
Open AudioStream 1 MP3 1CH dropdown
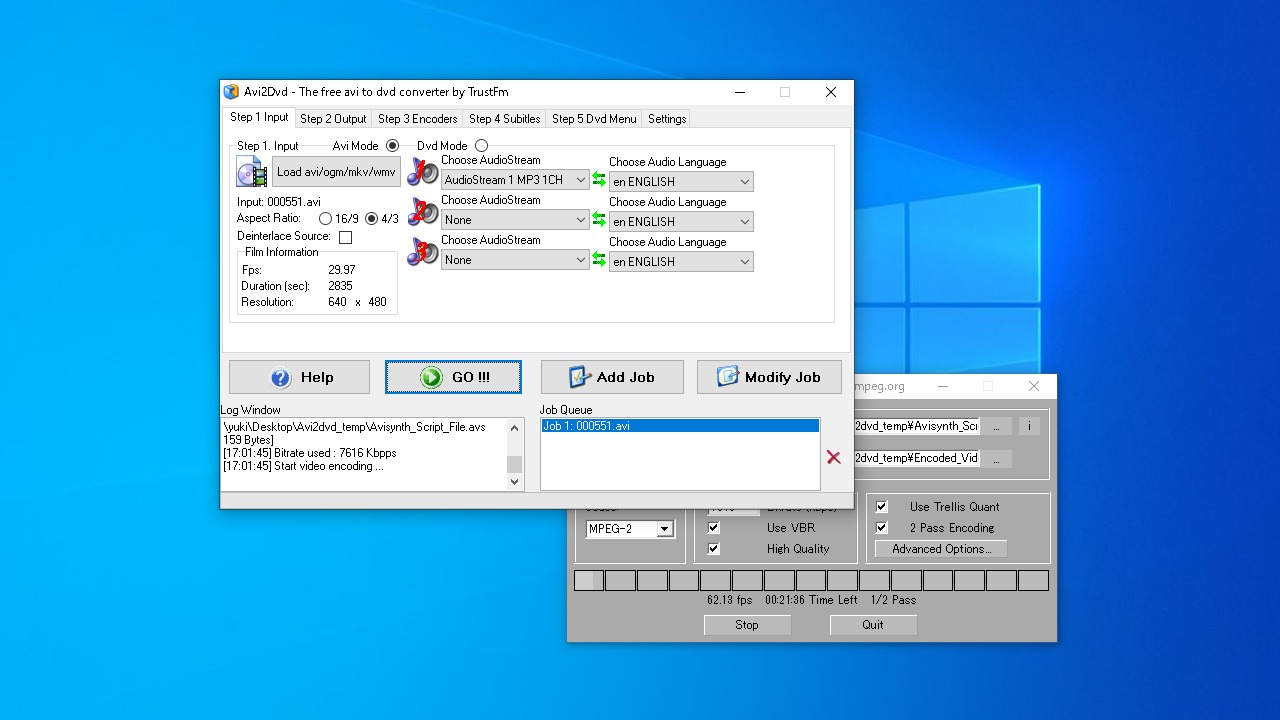coord(516,180)
